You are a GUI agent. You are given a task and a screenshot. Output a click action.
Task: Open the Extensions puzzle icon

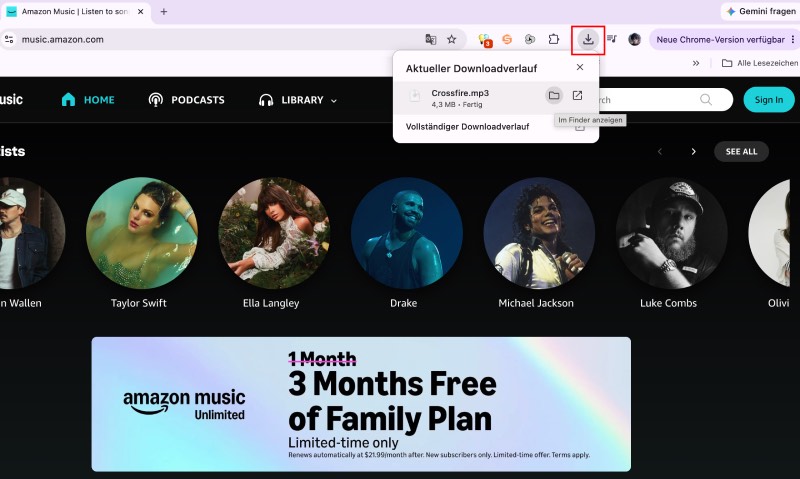[554, 39]
